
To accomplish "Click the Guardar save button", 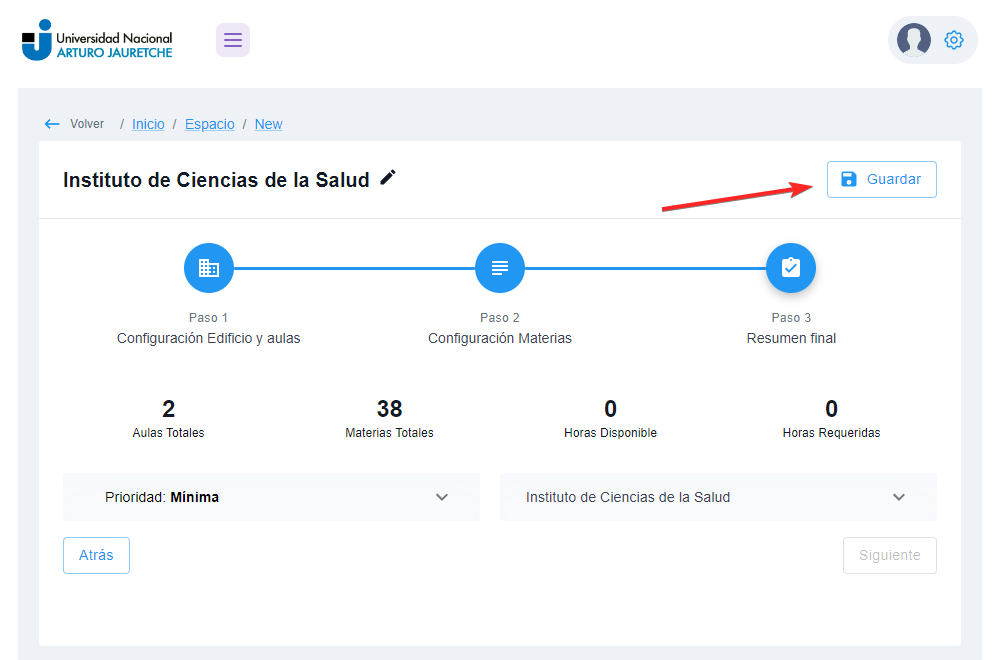I will 881,179.
